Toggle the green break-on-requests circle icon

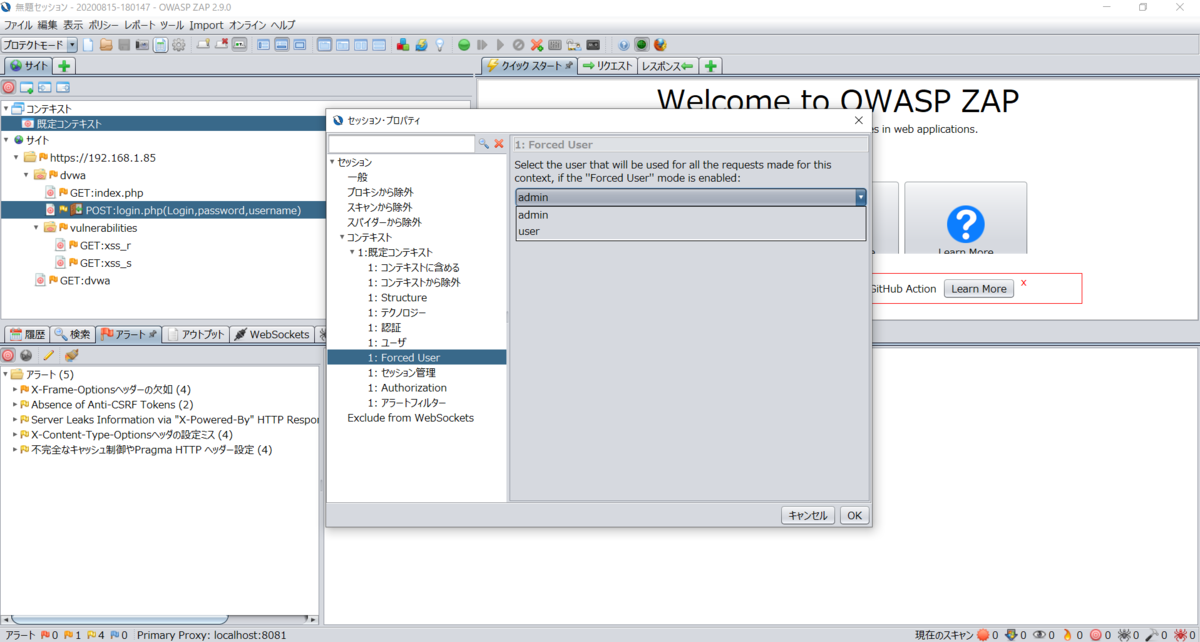point(464,45)
